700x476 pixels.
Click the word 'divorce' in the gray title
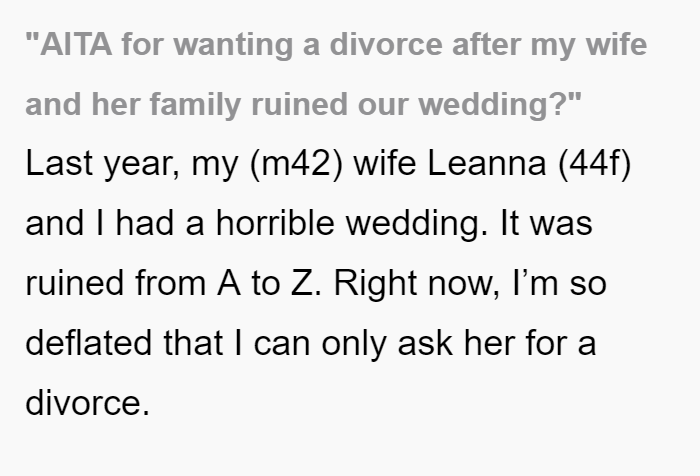[386, 45]
